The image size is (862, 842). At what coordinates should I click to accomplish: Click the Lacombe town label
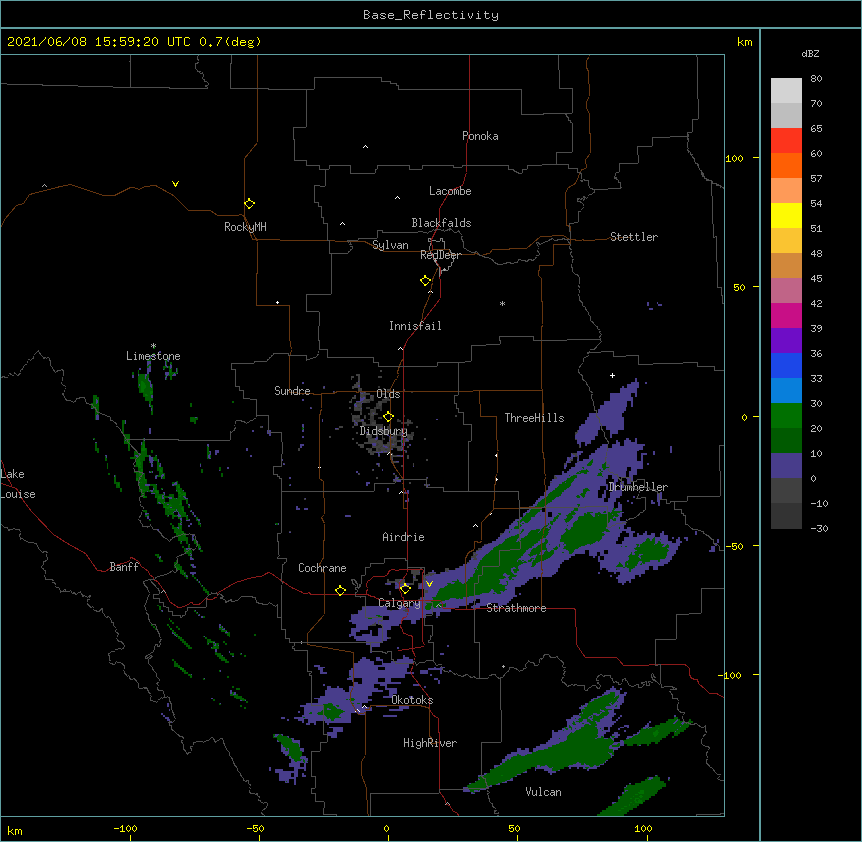[x=450, y=191]
